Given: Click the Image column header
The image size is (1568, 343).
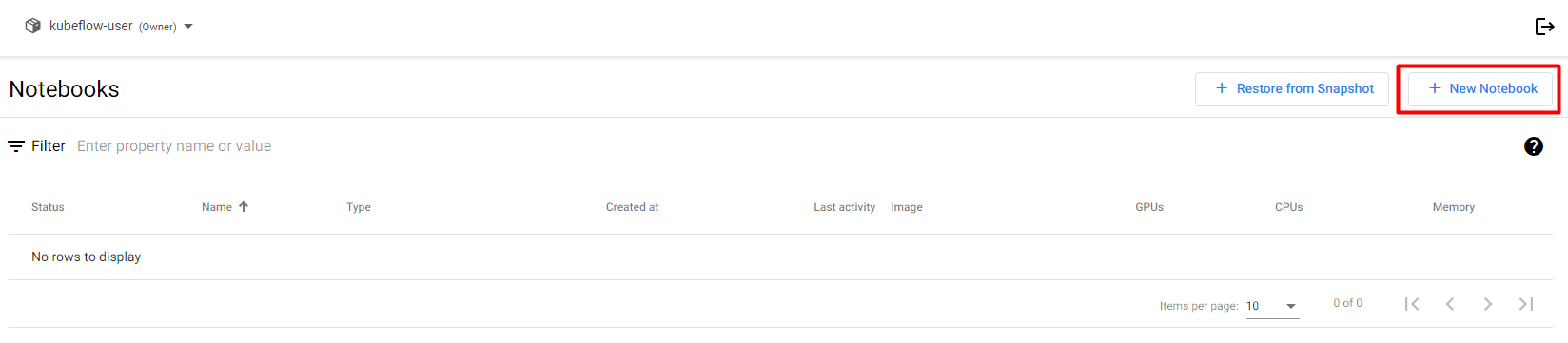Looking at the screenshot, I should tap(907, 207).
